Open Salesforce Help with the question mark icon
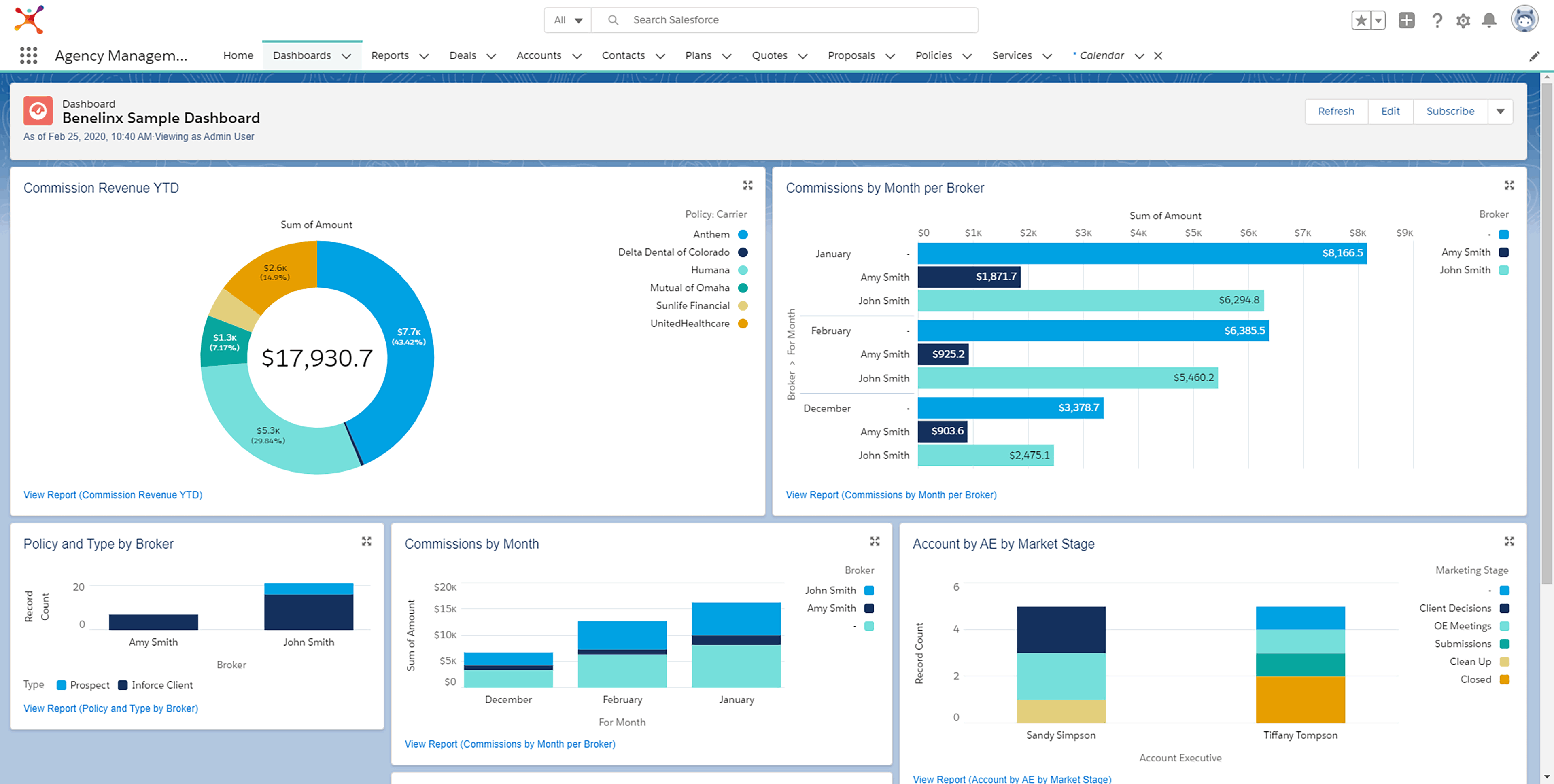This screenshot has height=784, width=1554. tap(1437, 20)
